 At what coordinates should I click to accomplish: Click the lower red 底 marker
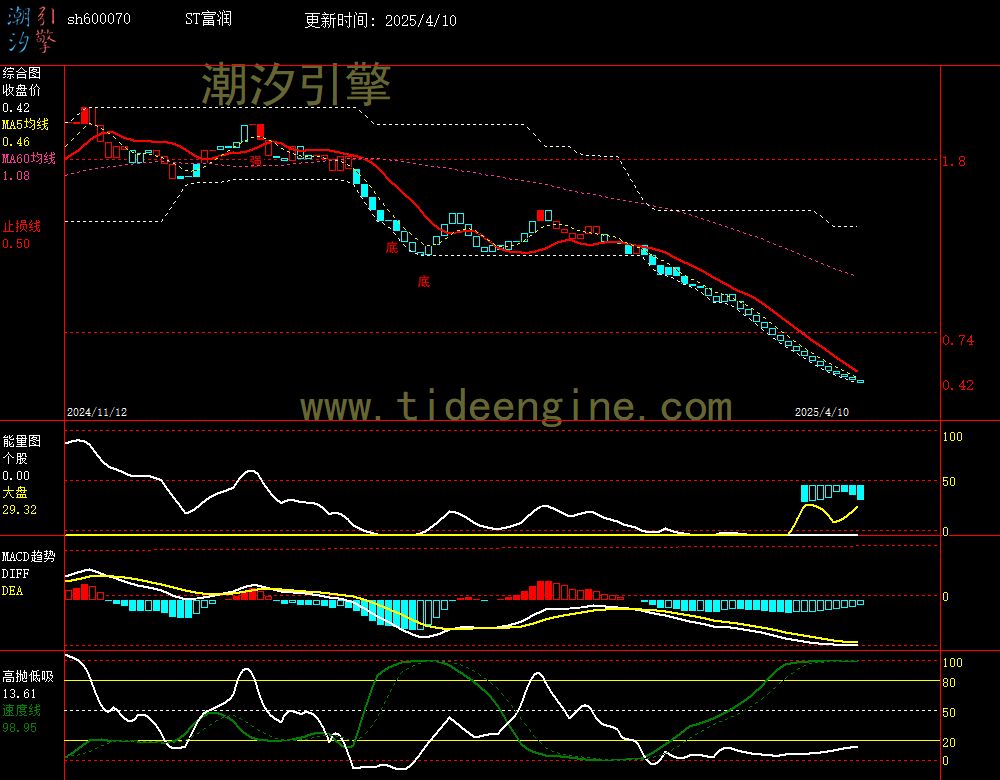(x=424, y=282)
